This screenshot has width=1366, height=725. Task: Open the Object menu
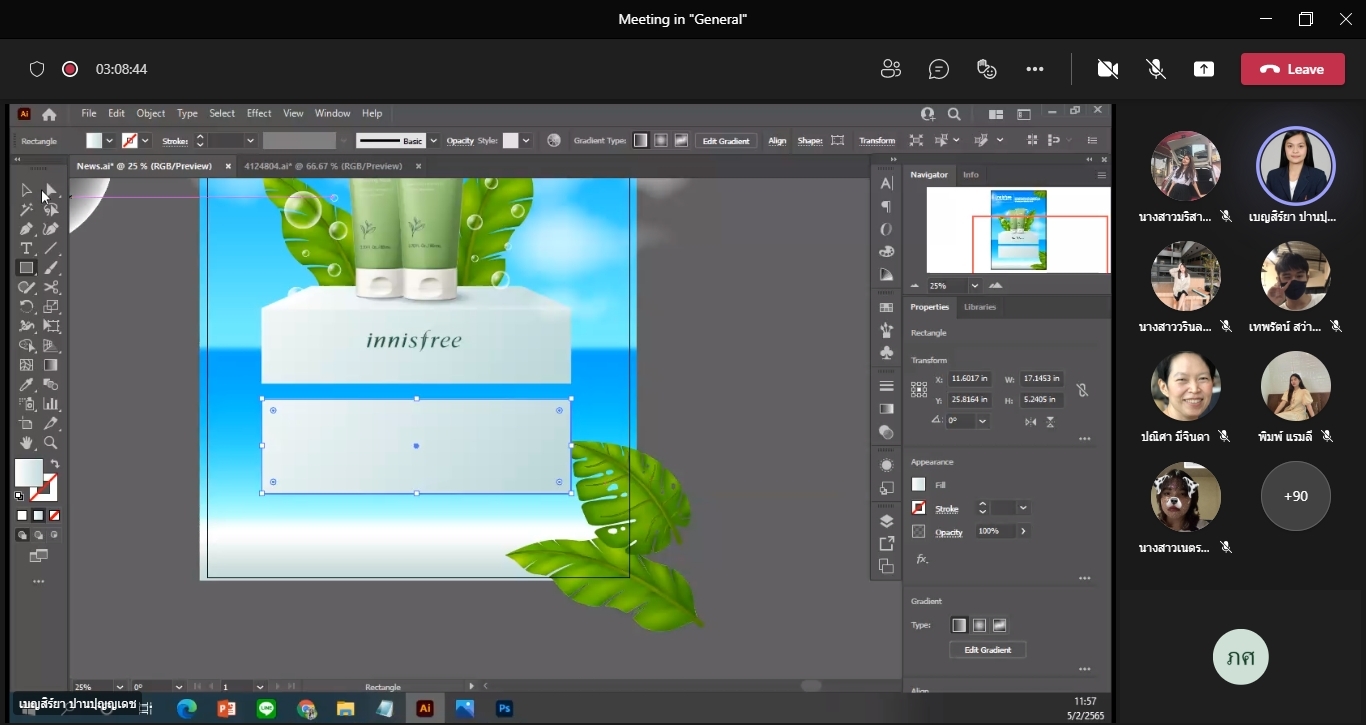tap(151, 114)
